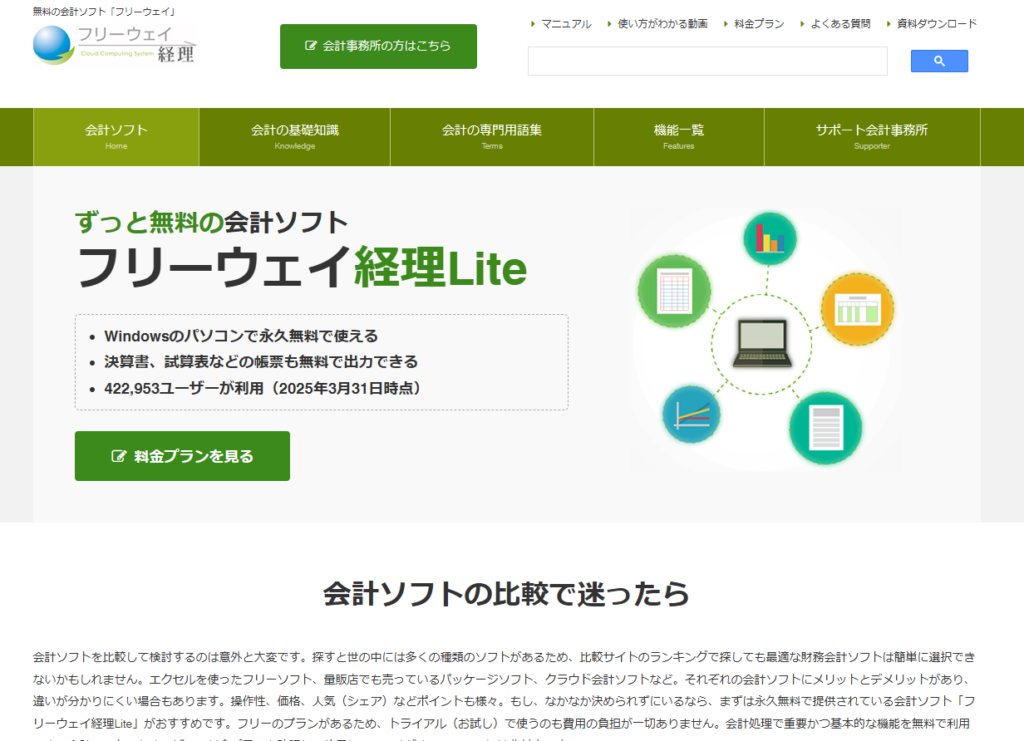The image size is (1024, 741).
Task: Click the 無料の会計ソフト「フリーウェイ」 header text
Action: (x=104, y=12)
